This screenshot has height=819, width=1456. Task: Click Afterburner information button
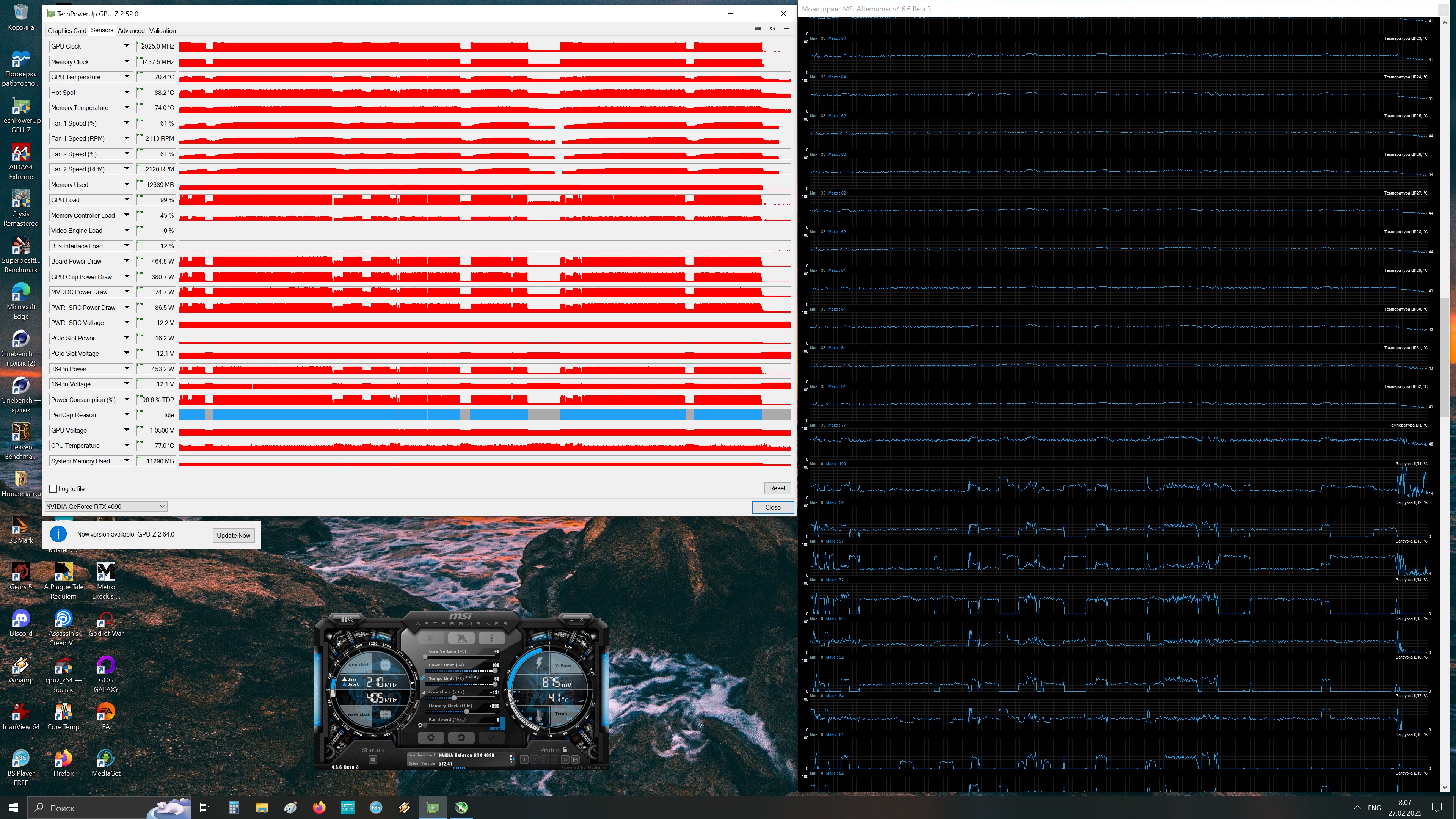(492, 638)
